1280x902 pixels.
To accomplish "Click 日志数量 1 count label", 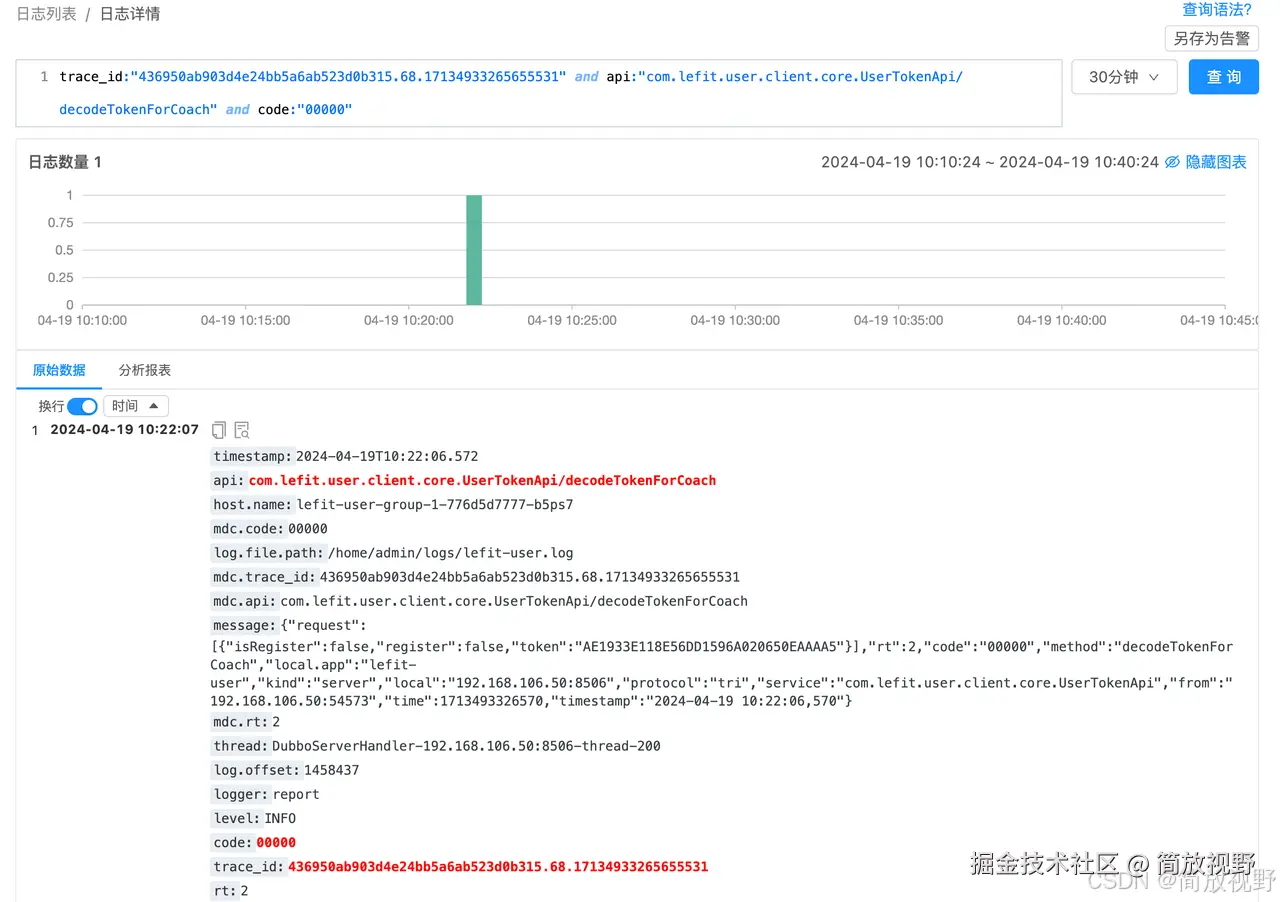I will click(65, 162).
